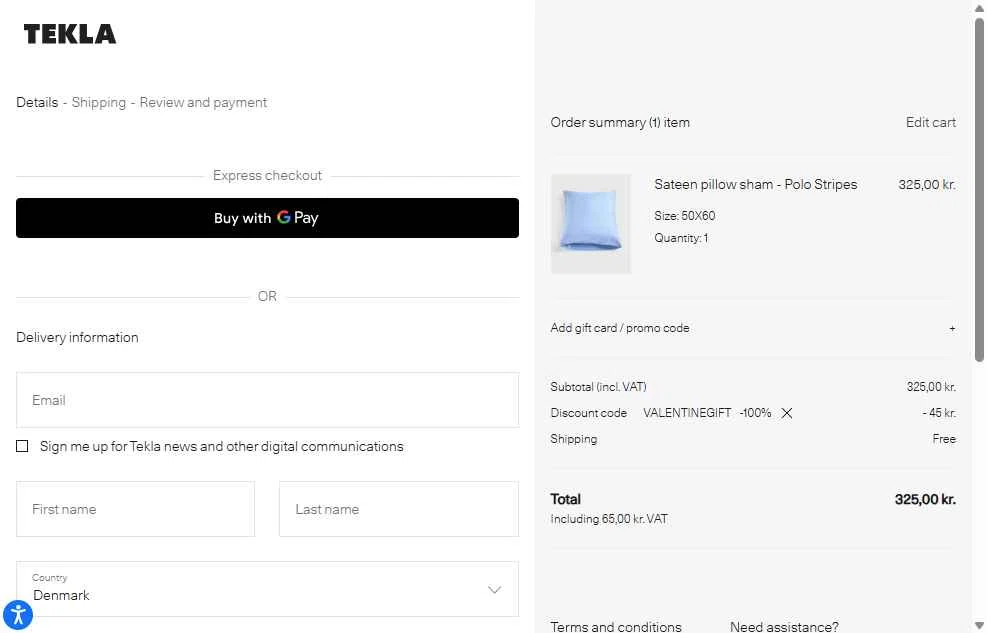Image resolution: width=987 pixels, height=633 pixels.
Task: Click the scrollbar up arrow
Action: click(x=979, y=8)
